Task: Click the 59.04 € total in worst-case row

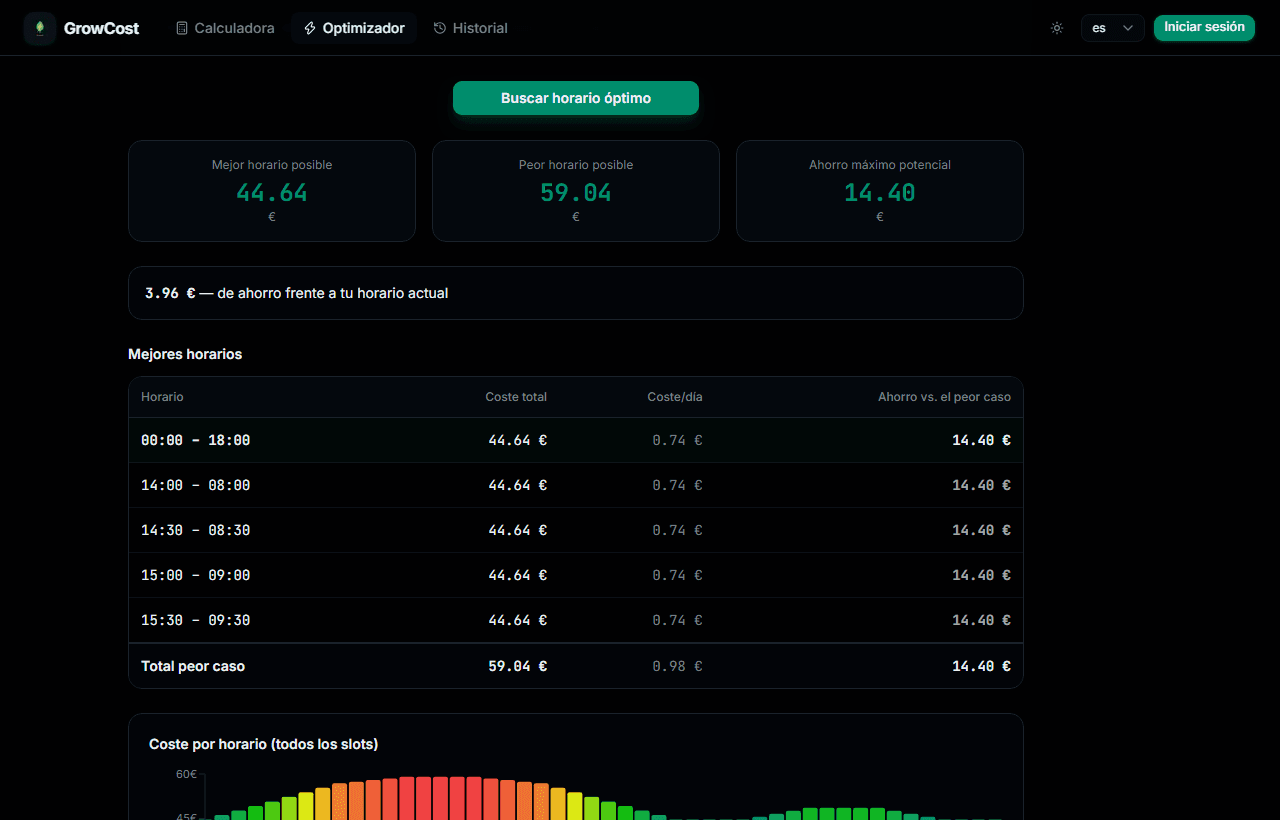Action: (518, 666)
